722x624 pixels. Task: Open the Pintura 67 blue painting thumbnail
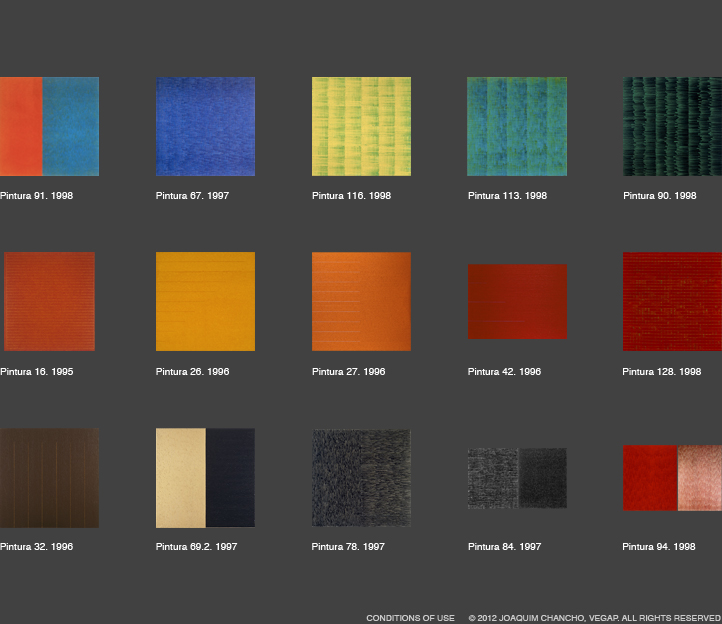click(x=205, y=126)
